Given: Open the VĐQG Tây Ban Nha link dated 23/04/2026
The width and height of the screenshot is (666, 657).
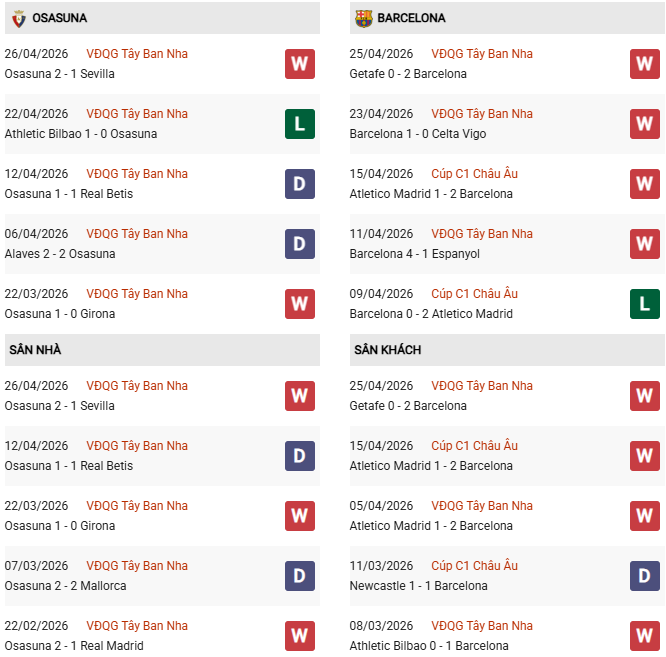Looking at the screenshot, I should pyautogui.click(x=482, y=114).
